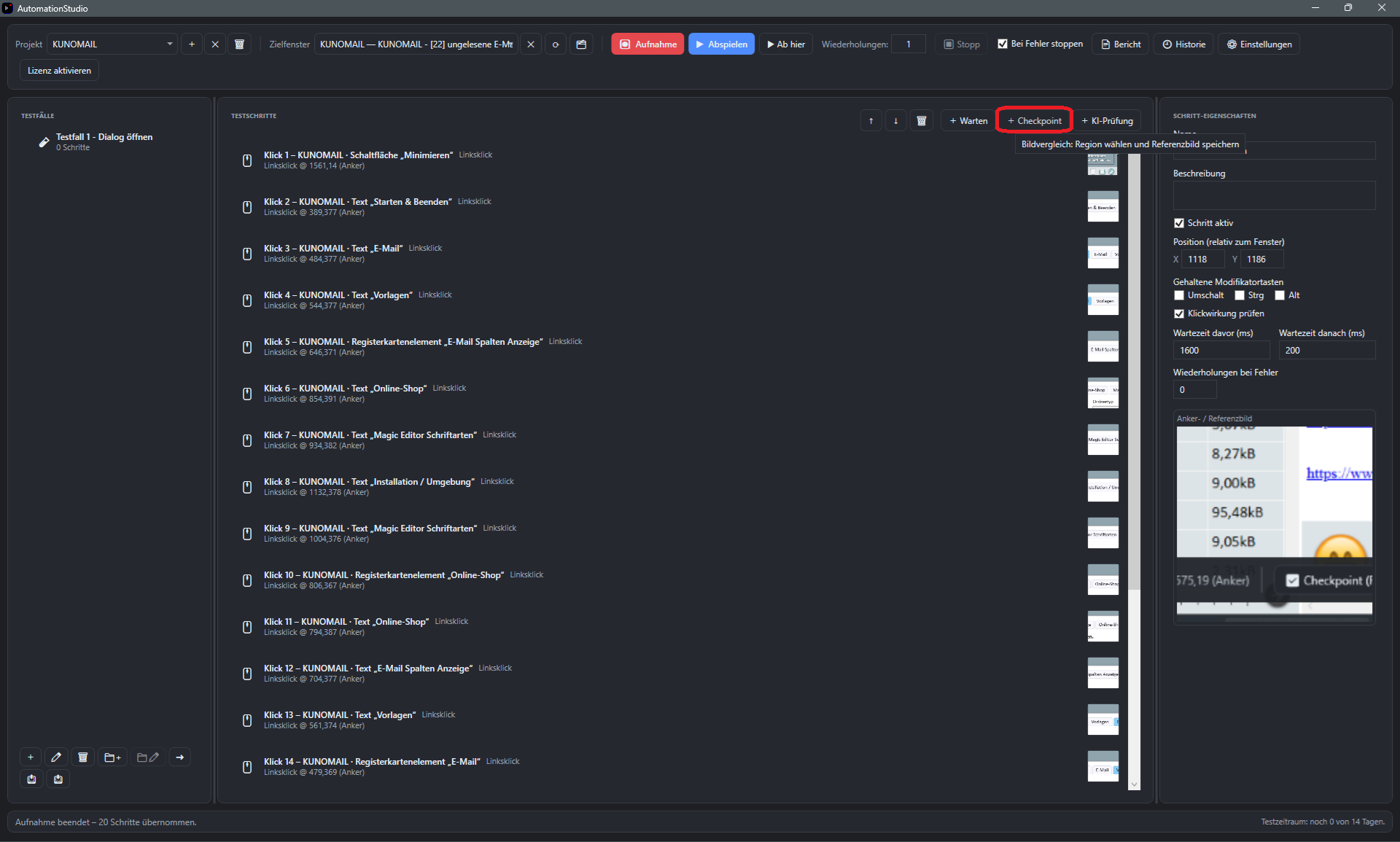Open thumbnail of Klick 10 Online-Shop step
The width and height of the screenshot is (1400, 842).
point(1103,580)
